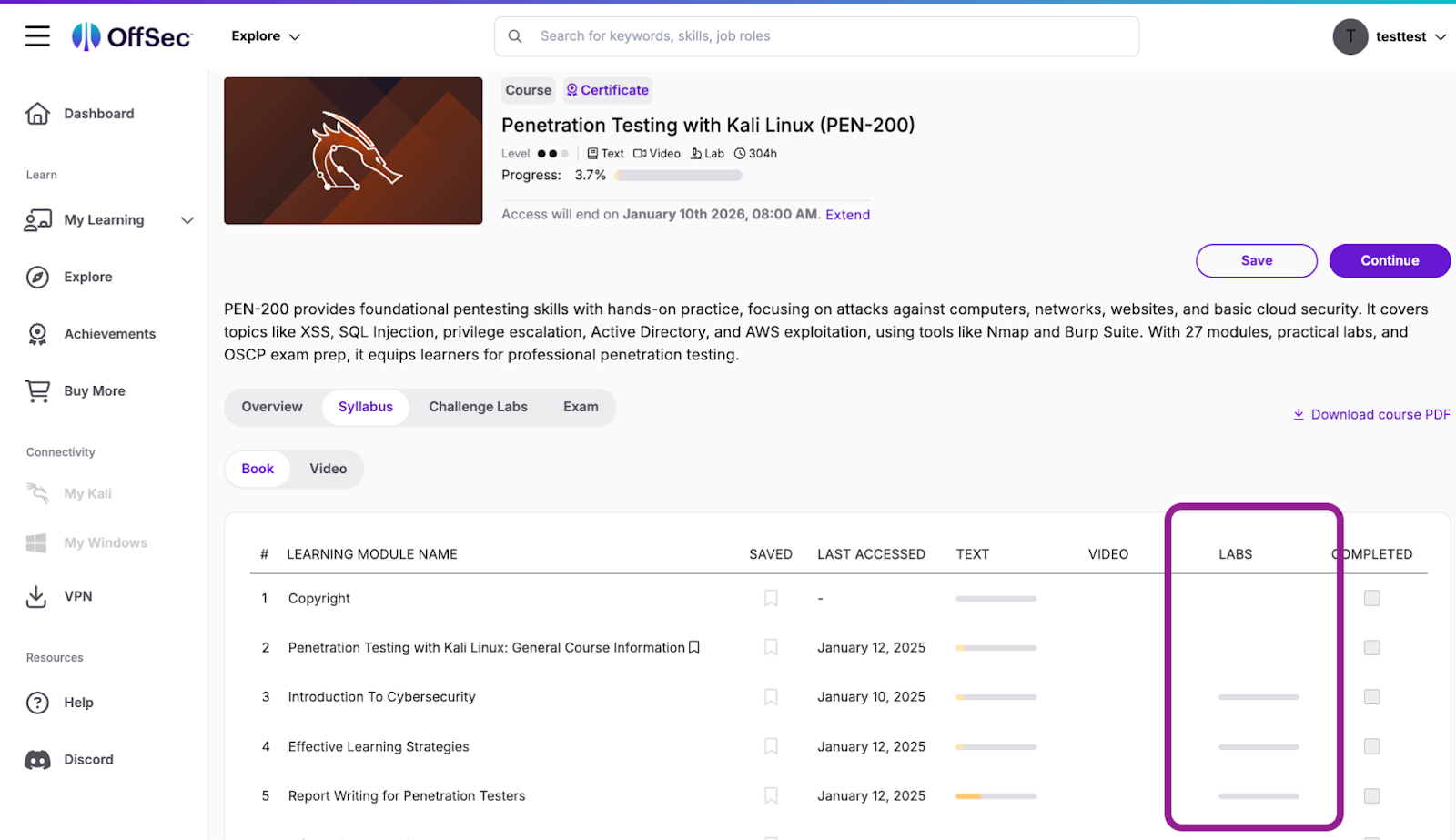The width and height of the screenshot is (1456, 840).
Task: Click the OffSec logo
Action: coord(132,36)
